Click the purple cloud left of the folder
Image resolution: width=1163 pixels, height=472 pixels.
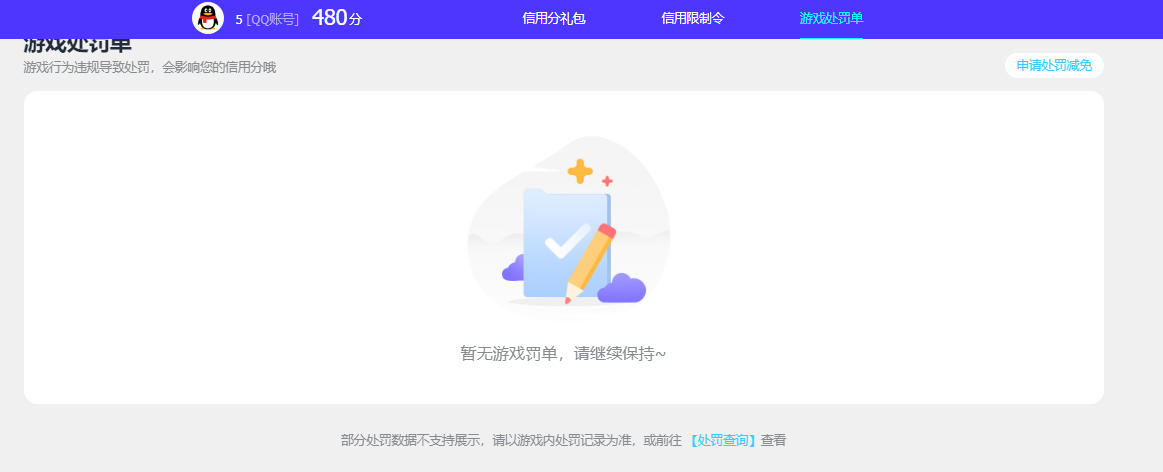click(x=513, y=269)
